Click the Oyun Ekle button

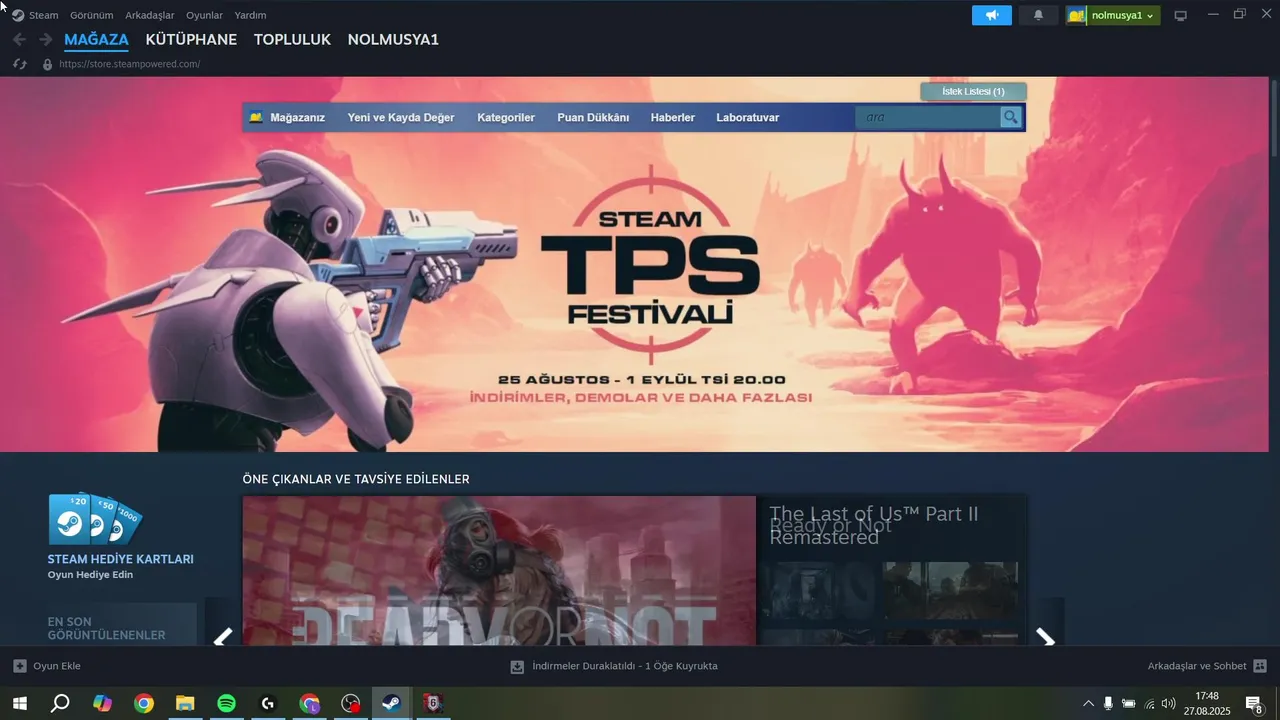tap(47, 666)
